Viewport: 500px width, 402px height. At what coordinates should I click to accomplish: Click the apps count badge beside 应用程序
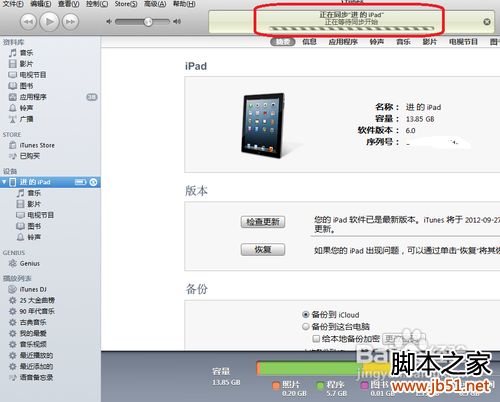coord(92,97)
